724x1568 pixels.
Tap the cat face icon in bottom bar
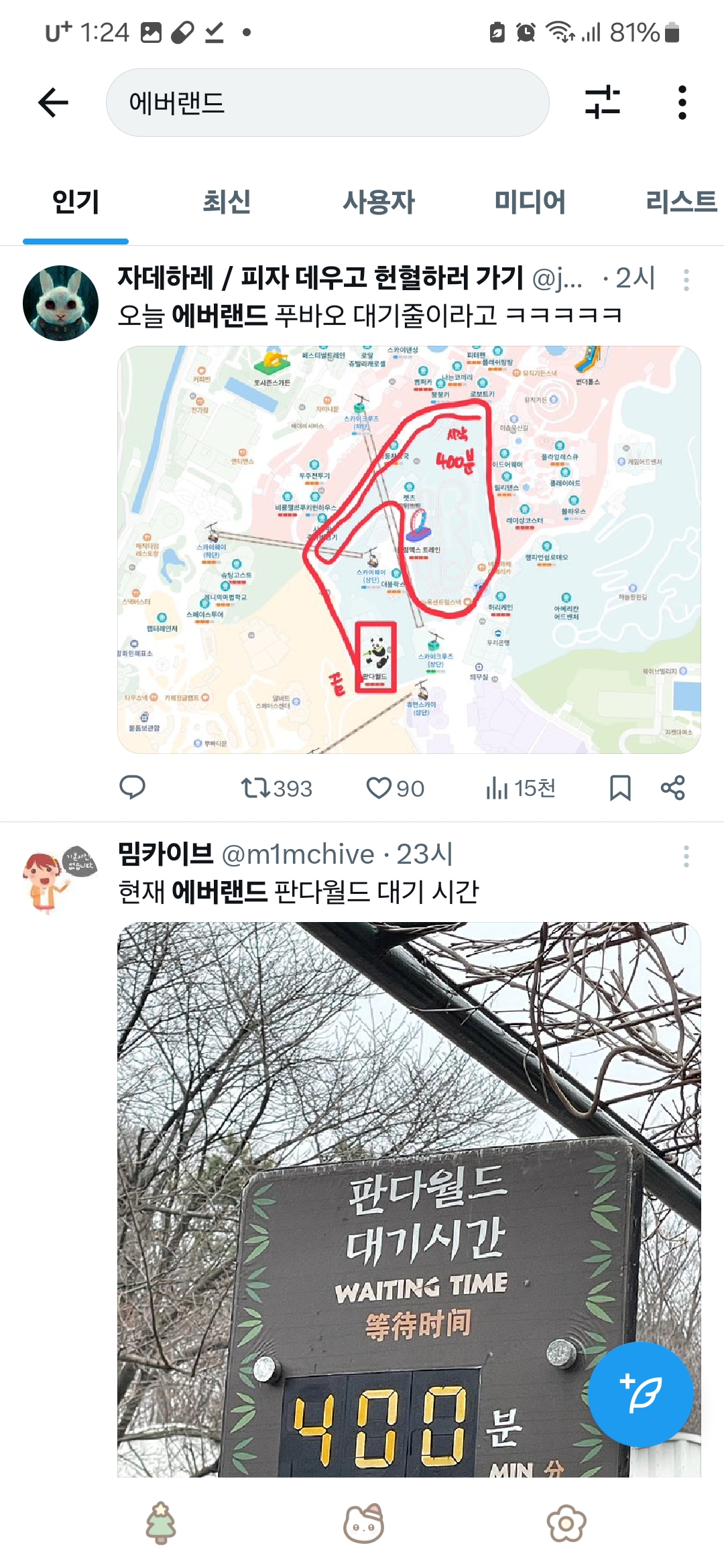click(363, 1524)
